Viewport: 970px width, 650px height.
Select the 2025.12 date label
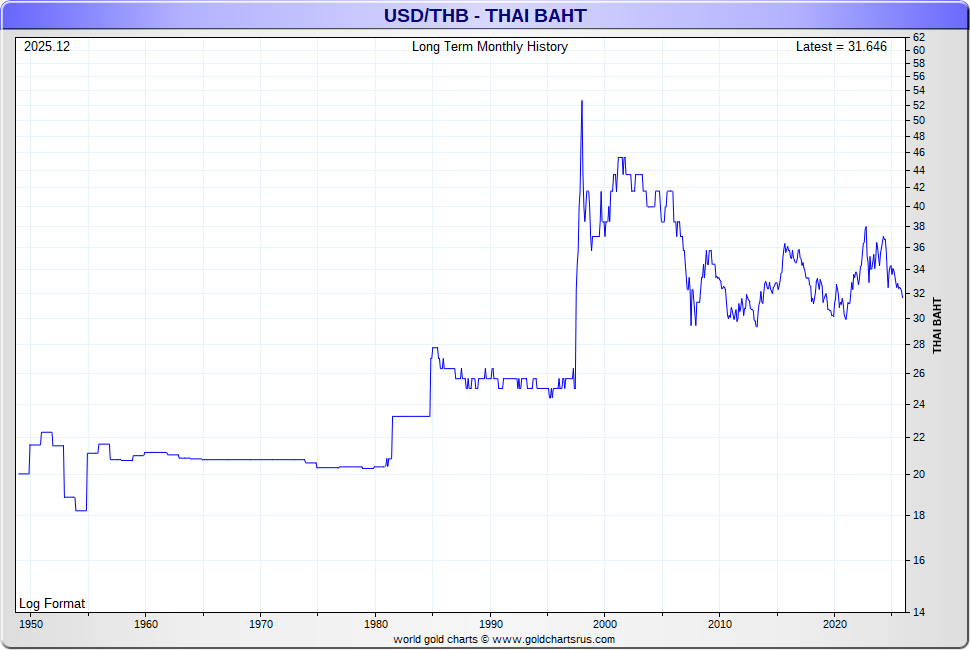tap(48, 47)
